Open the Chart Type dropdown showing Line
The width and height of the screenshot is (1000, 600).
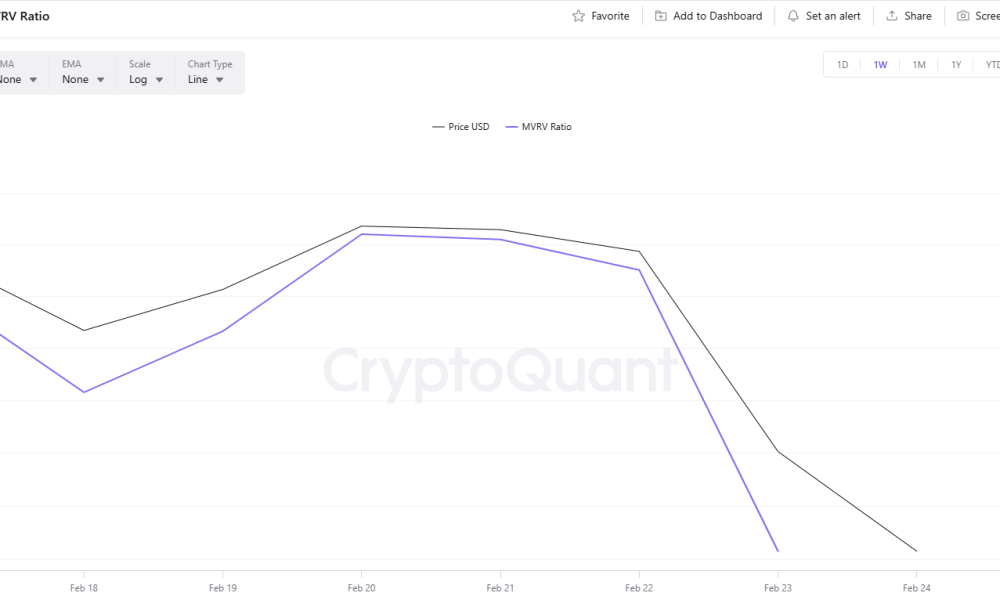(x=209, y=79)
